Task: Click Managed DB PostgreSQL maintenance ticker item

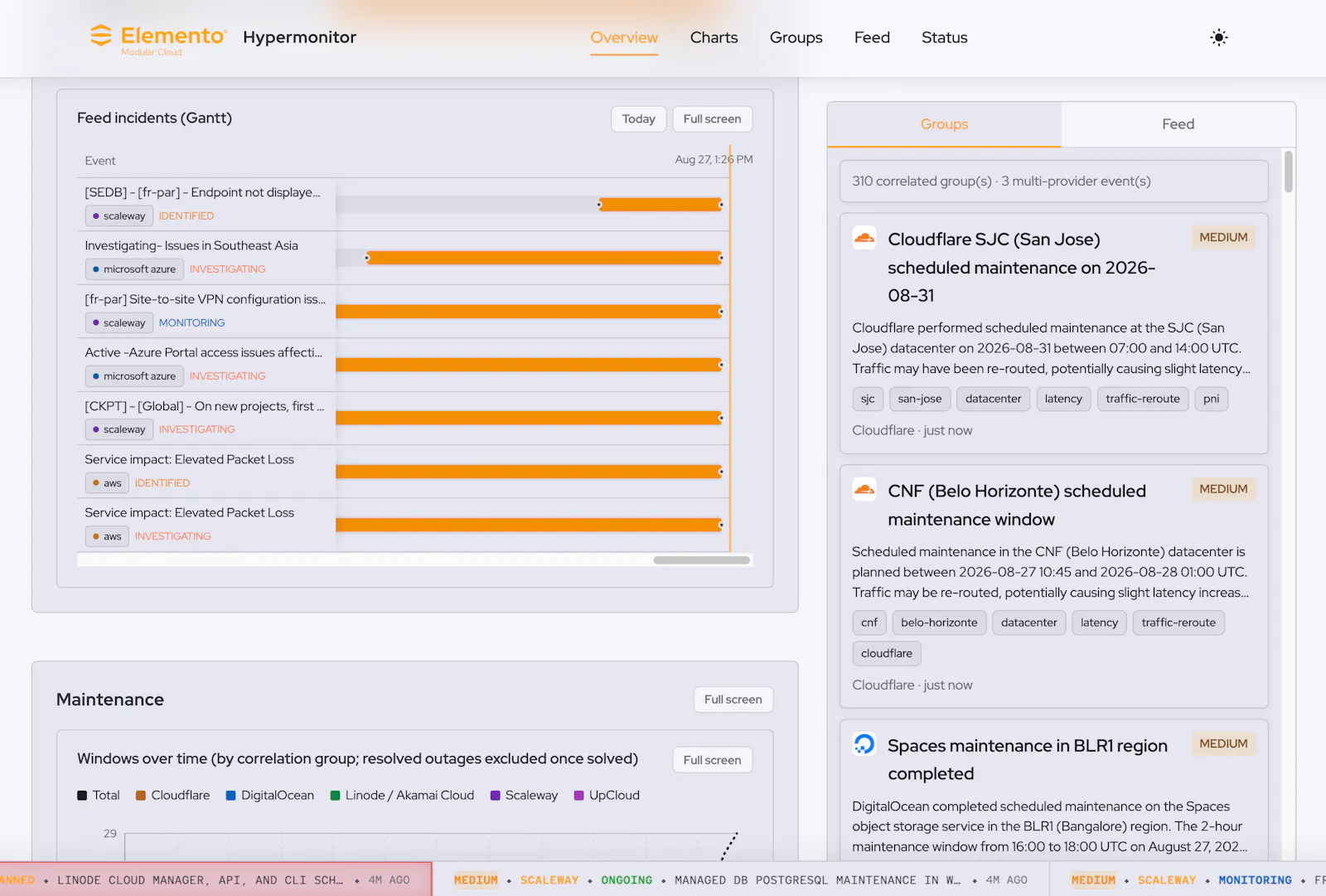Action: 740,879
